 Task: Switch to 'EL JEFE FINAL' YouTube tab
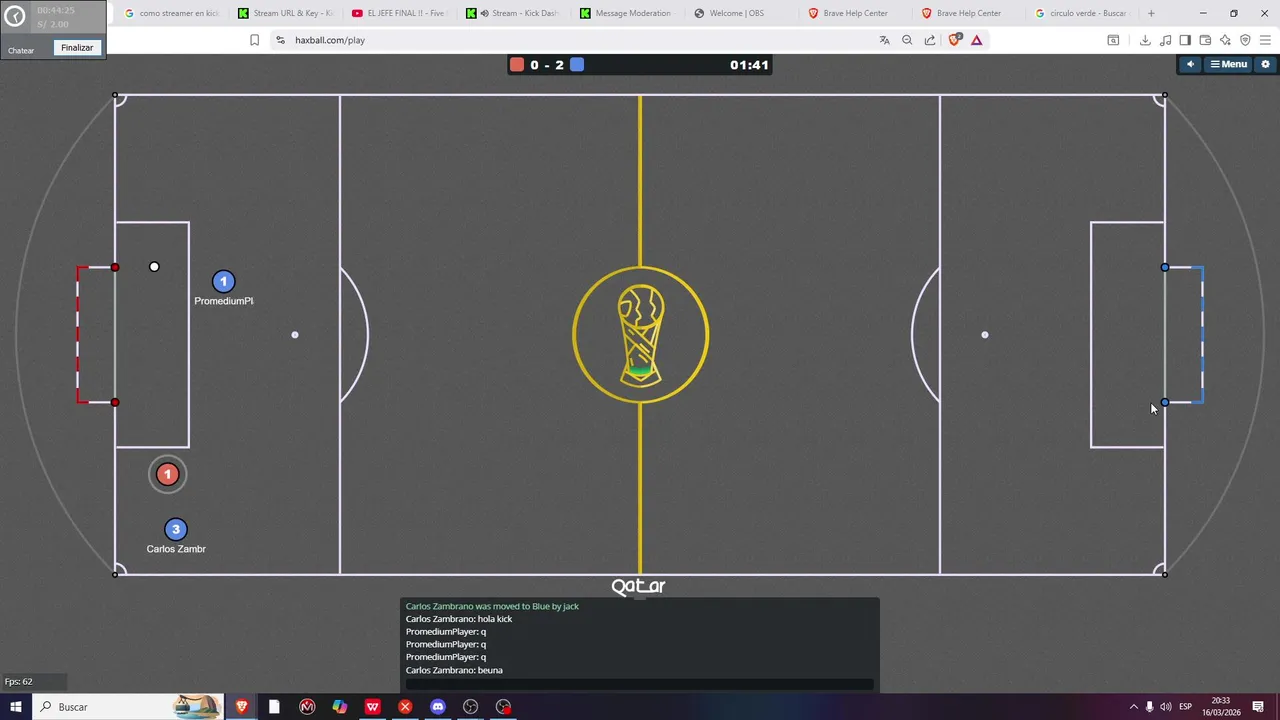pyautogui.click(x=399, y=13)
